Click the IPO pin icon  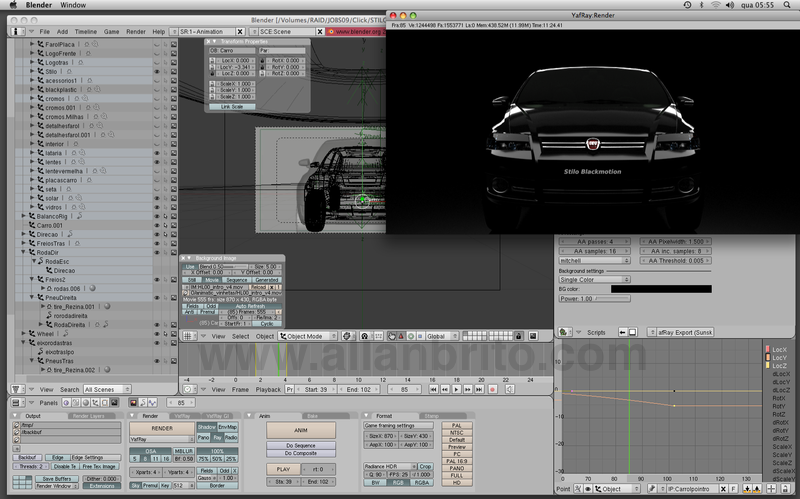(x=652, y=489)
